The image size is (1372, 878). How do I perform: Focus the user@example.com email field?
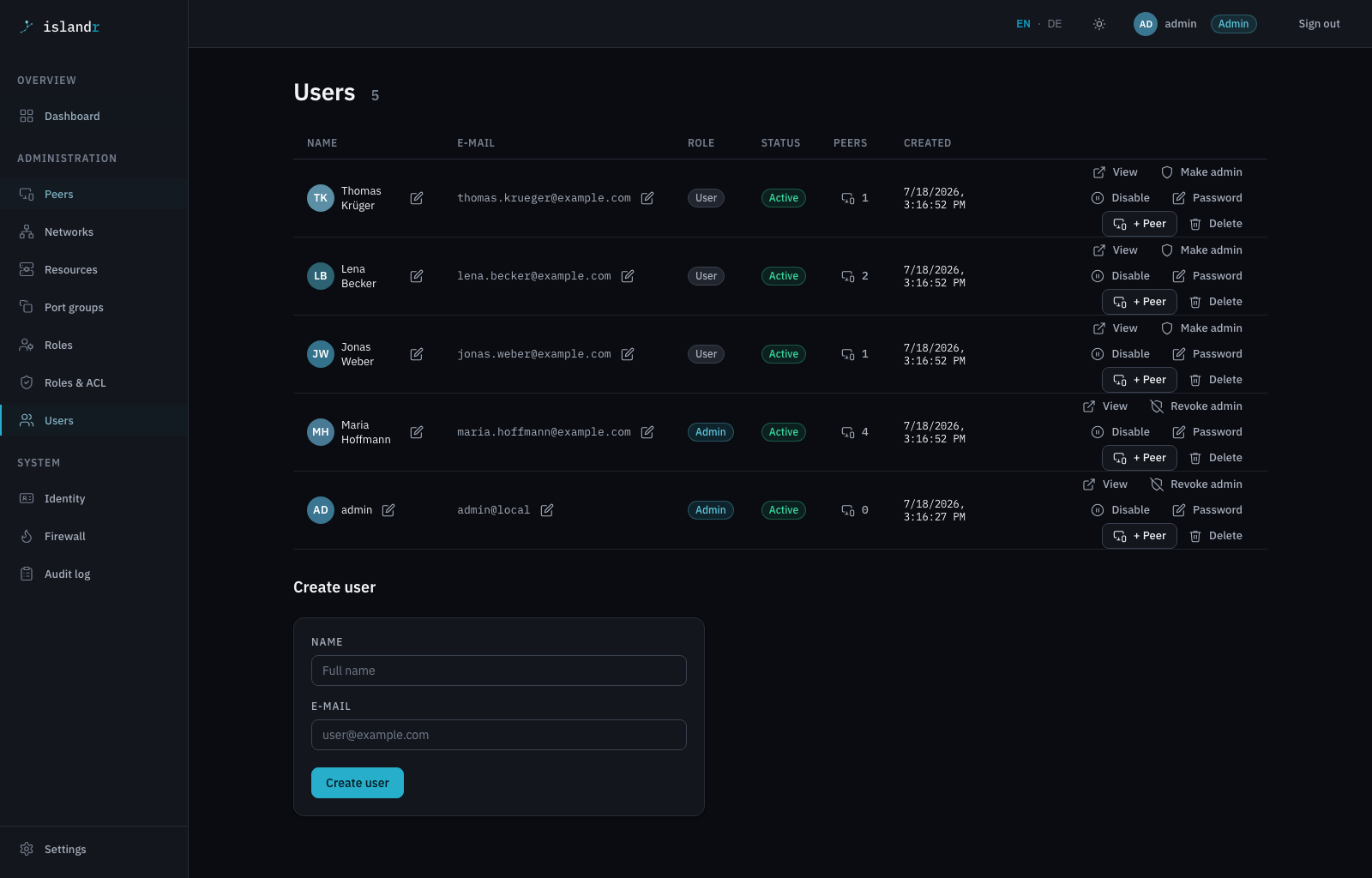[499, 735]
